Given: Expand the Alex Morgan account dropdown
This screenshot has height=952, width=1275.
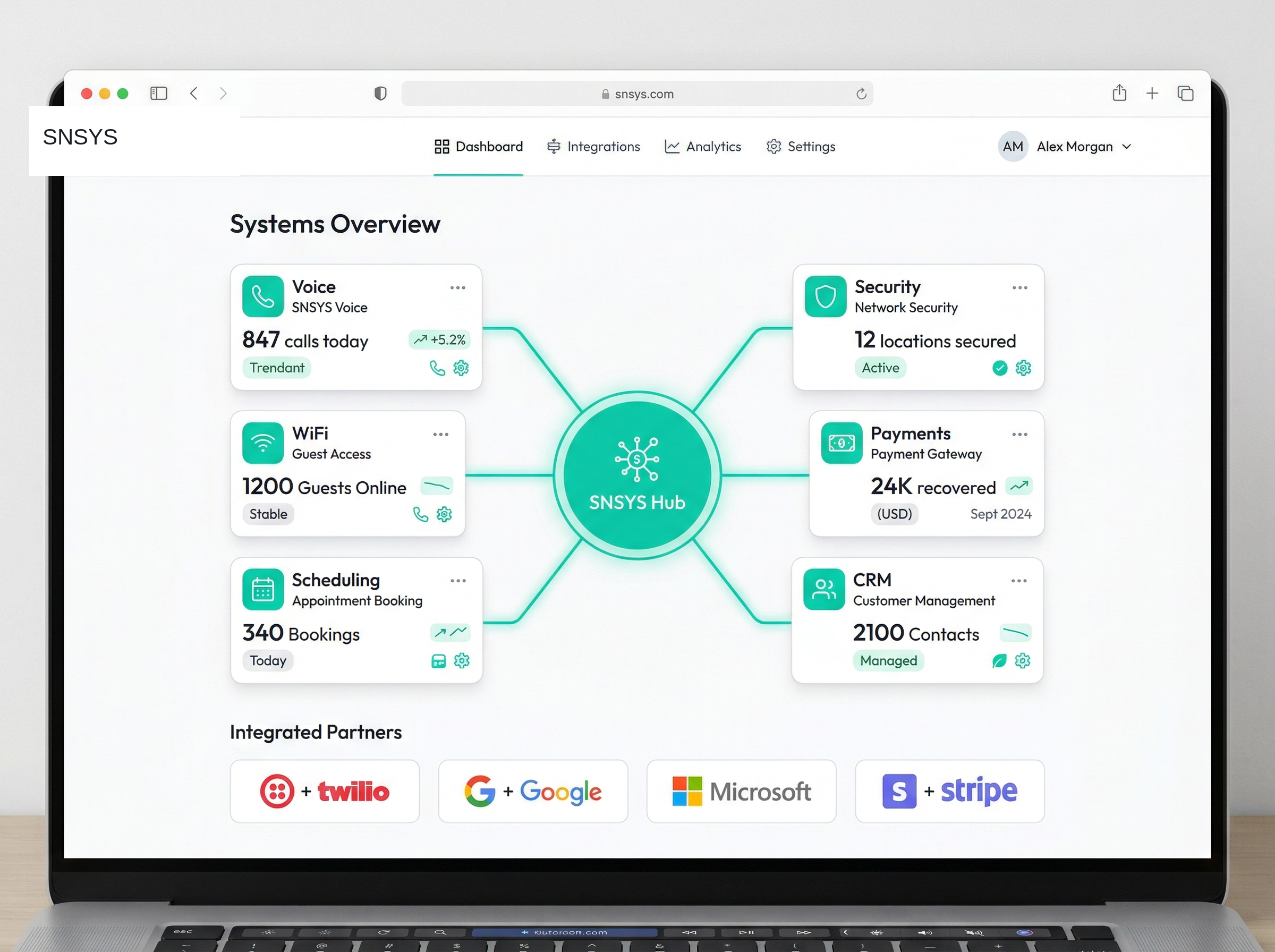Looking at the screenshot, I should coord(1083,147).
